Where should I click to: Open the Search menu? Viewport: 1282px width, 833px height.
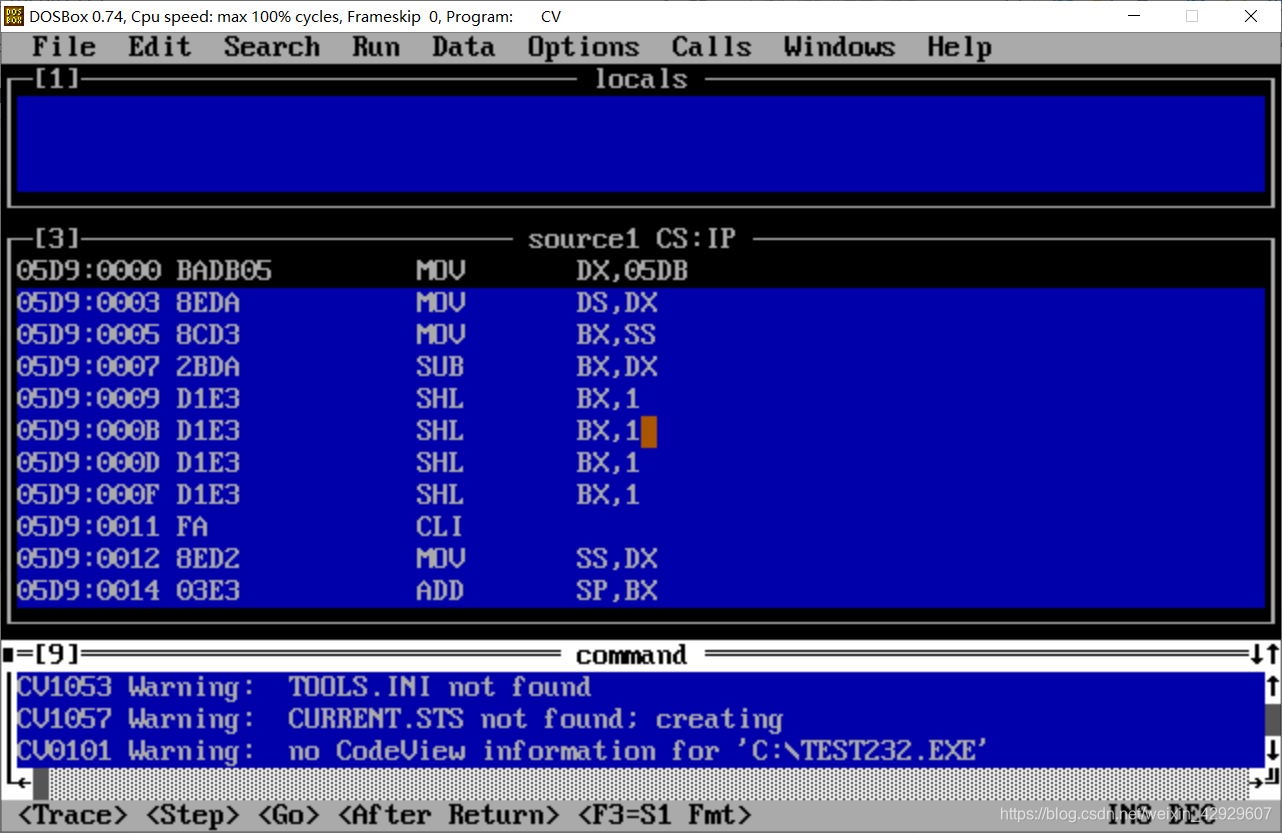pyautogui.click(x=272, y=47)
